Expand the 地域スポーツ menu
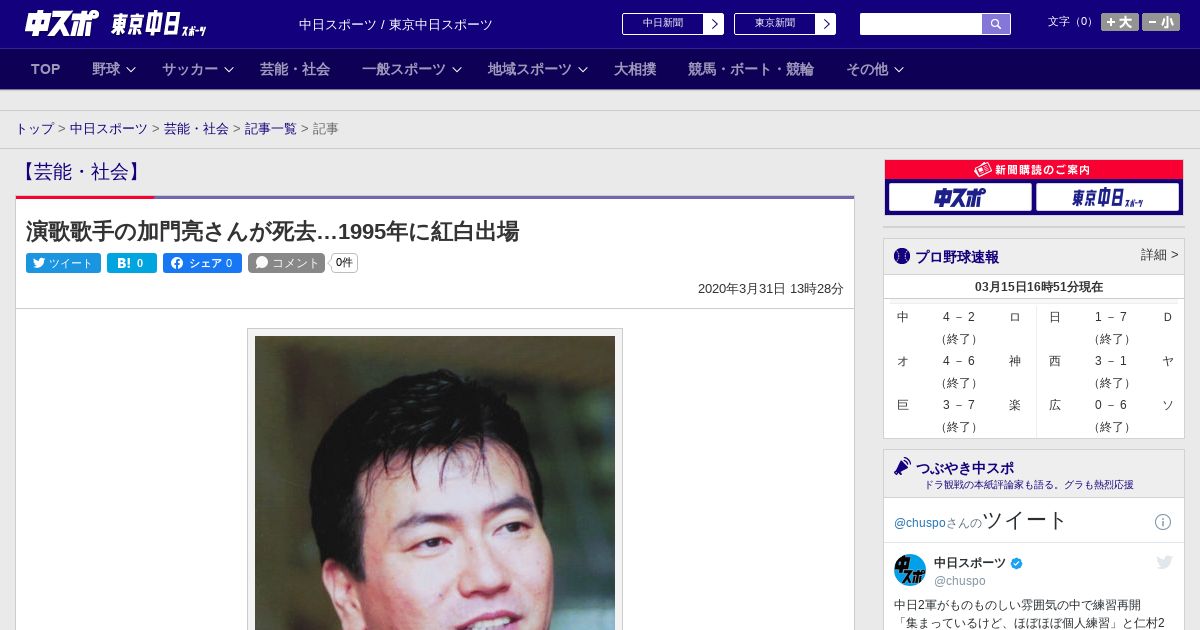Image resolution: width=1200 pixels, height=630 pixels. 538,69
